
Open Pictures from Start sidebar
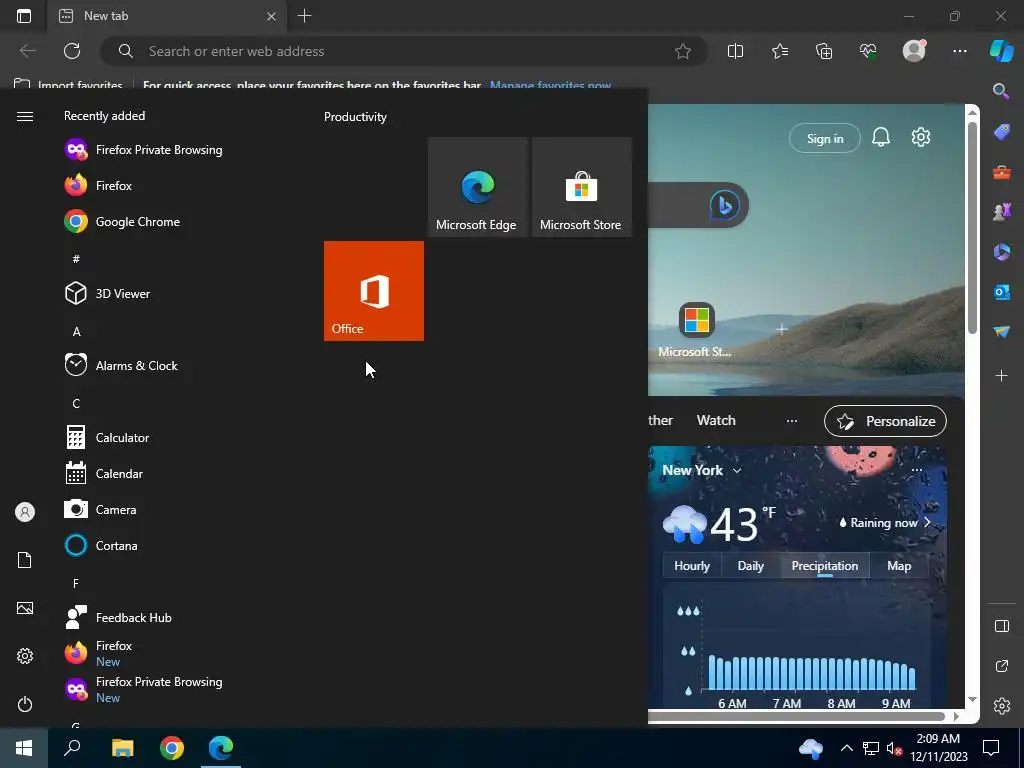(25, 608)
